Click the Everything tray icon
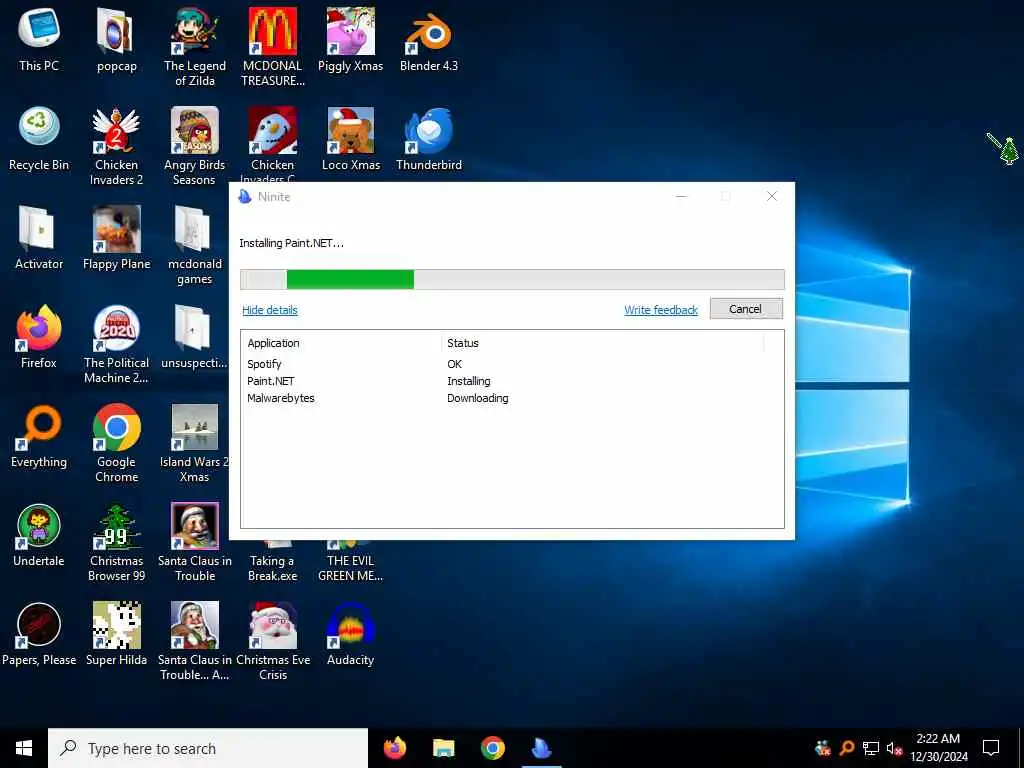 (x=847, y=748)
